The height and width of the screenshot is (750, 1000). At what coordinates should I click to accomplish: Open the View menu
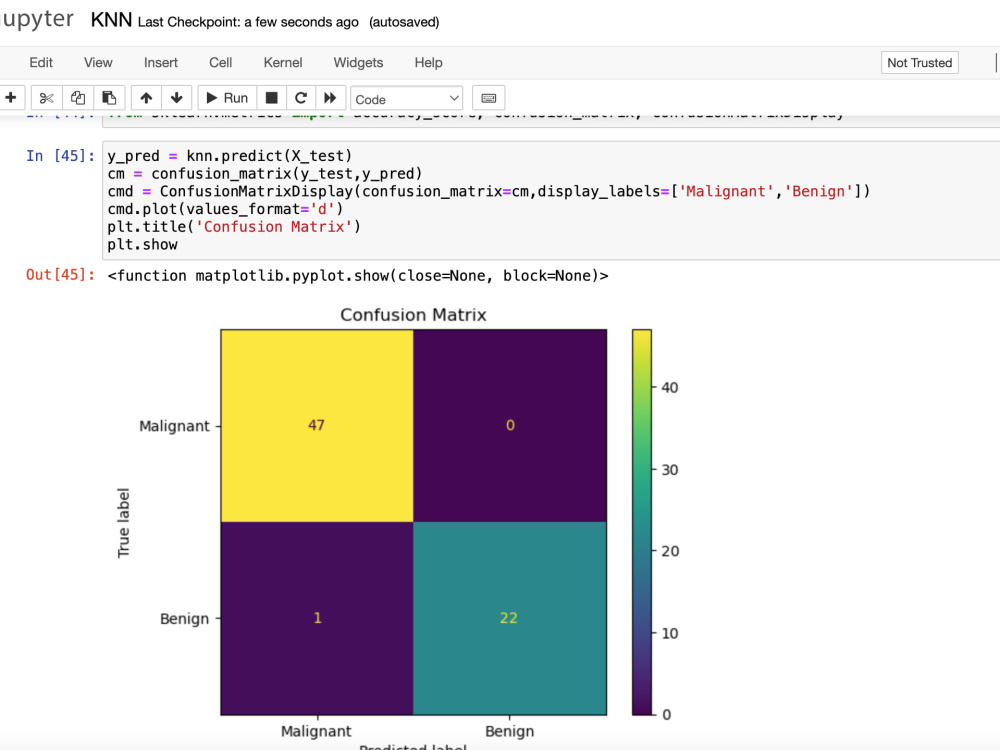pyautogui.click(x=98, y=62)
